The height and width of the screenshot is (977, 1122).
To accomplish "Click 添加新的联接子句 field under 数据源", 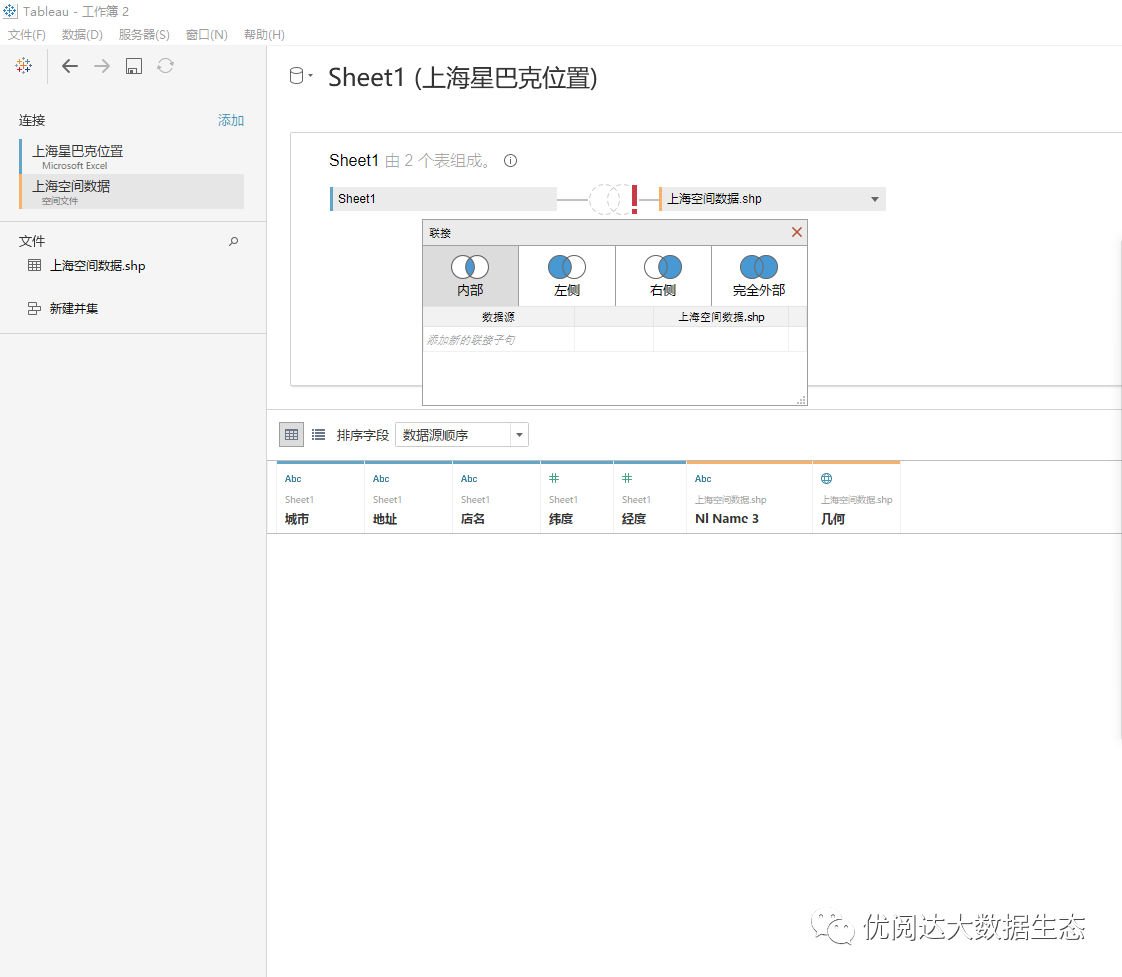I will point(499,340).
